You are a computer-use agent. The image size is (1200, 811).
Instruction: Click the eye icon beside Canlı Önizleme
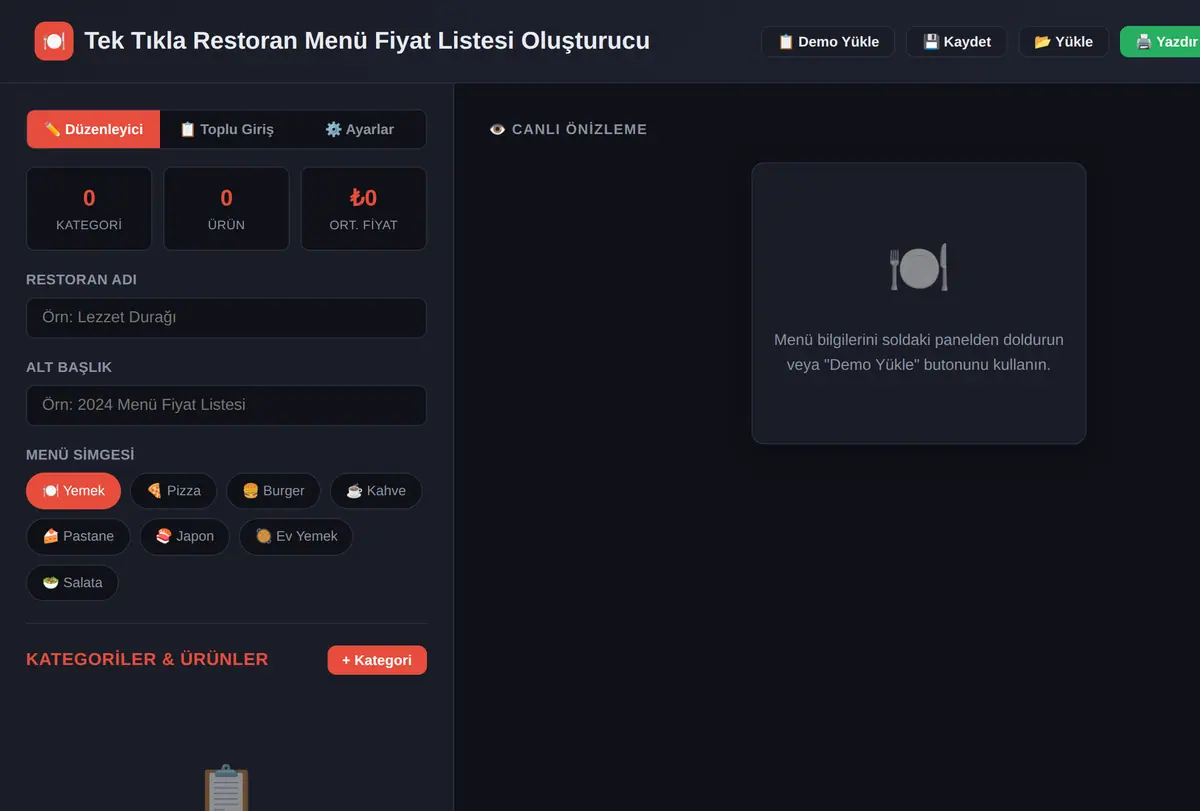click(x=497, y=129)
